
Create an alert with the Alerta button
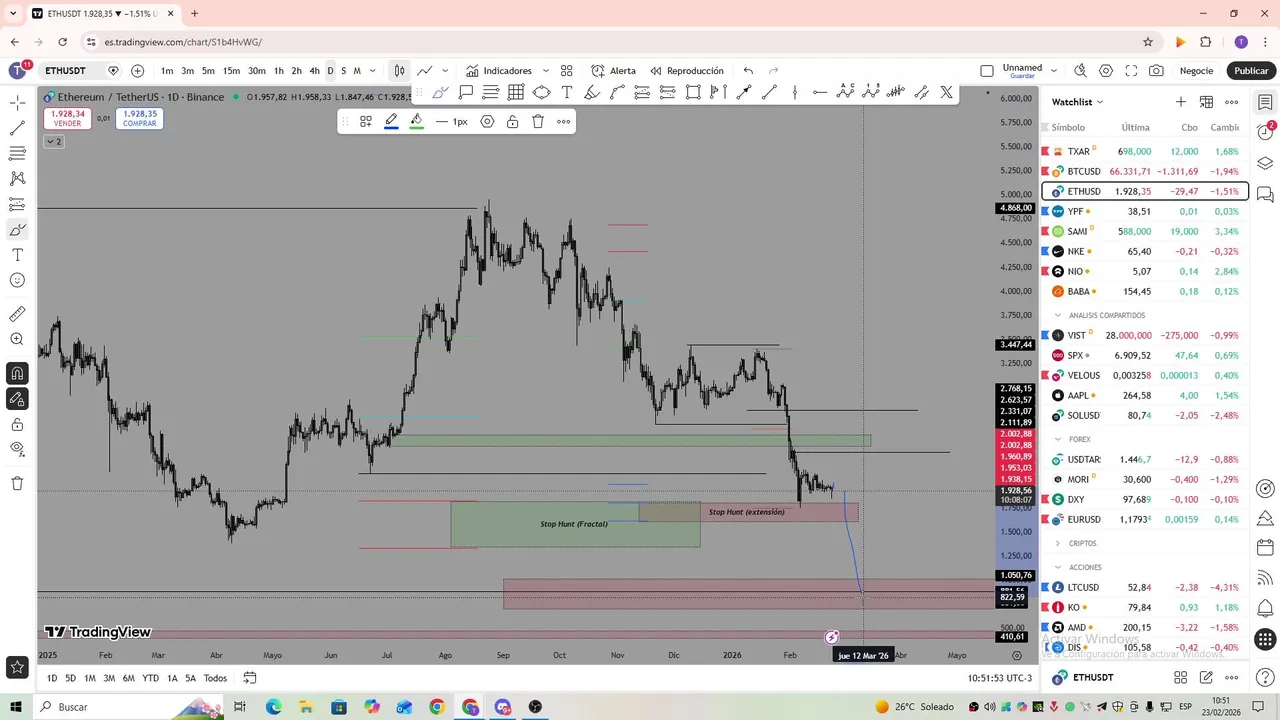(613, 71)
